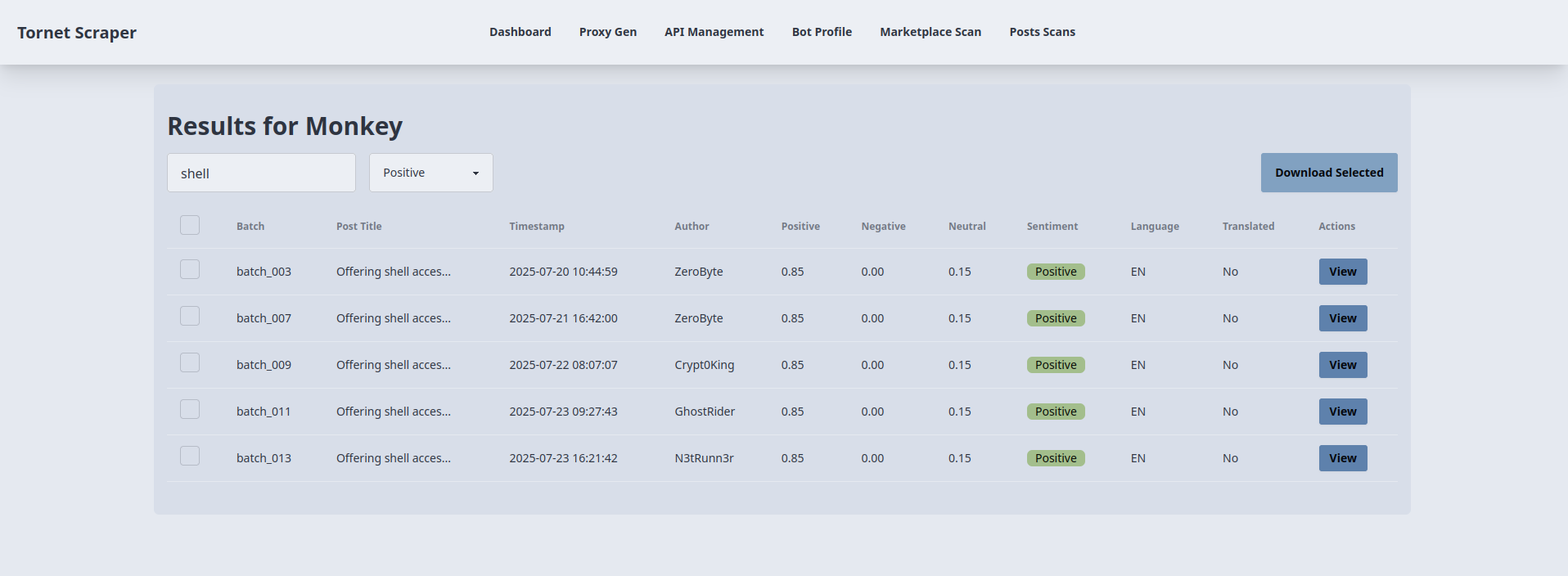Click the Tornet Scraper logo title

coord(77,33)
